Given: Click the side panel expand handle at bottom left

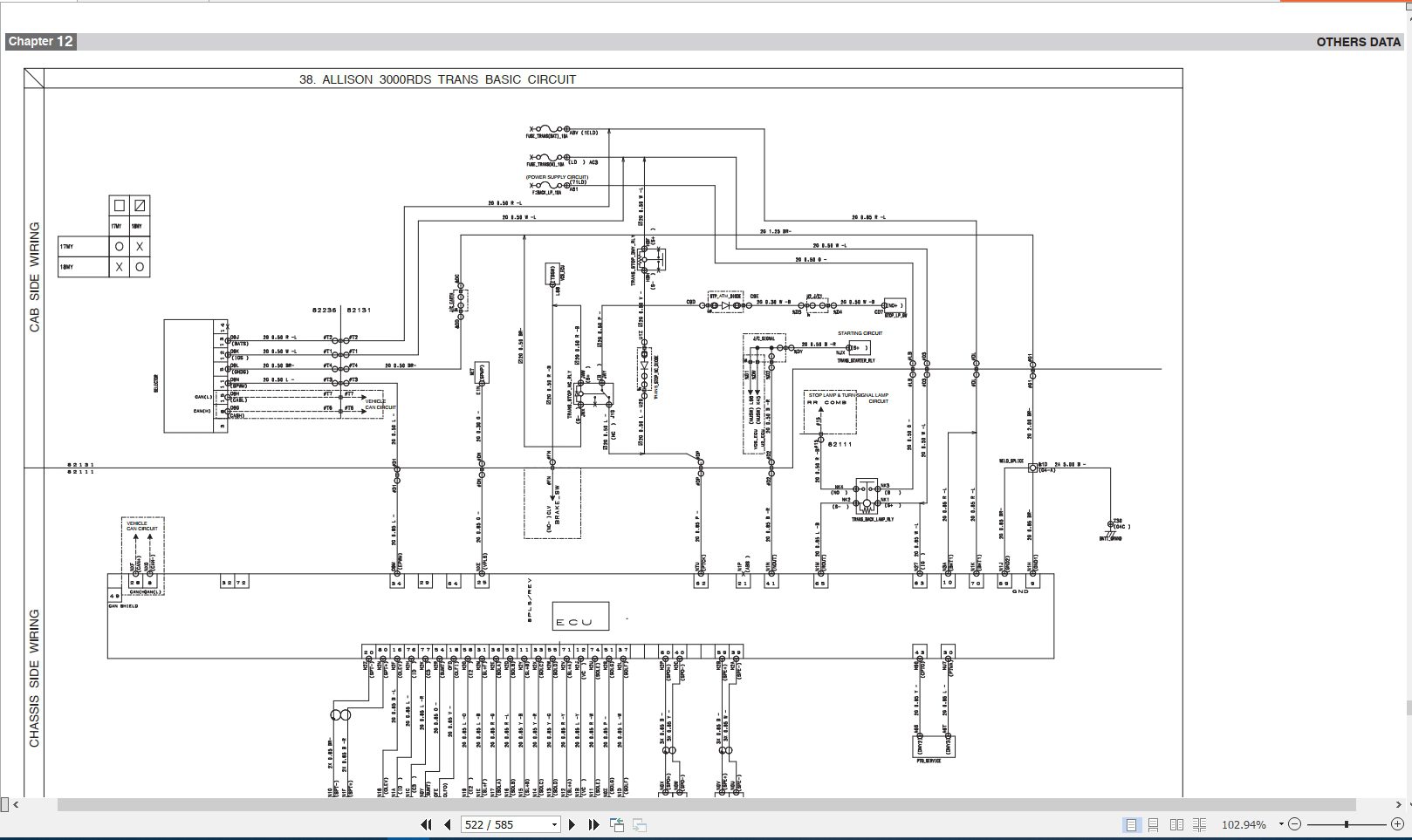Looking at the screenshot, I should [4, 804].
